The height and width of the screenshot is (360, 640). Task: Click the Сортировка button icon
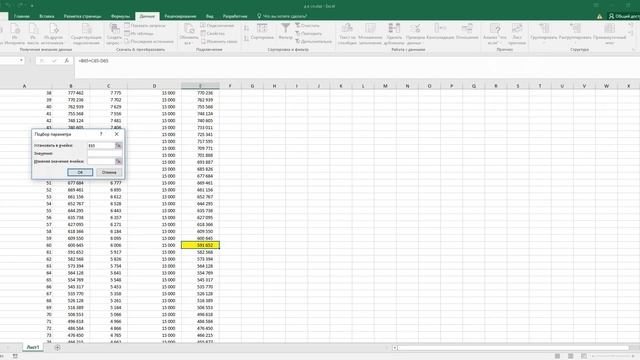click(x=262, y=31)
